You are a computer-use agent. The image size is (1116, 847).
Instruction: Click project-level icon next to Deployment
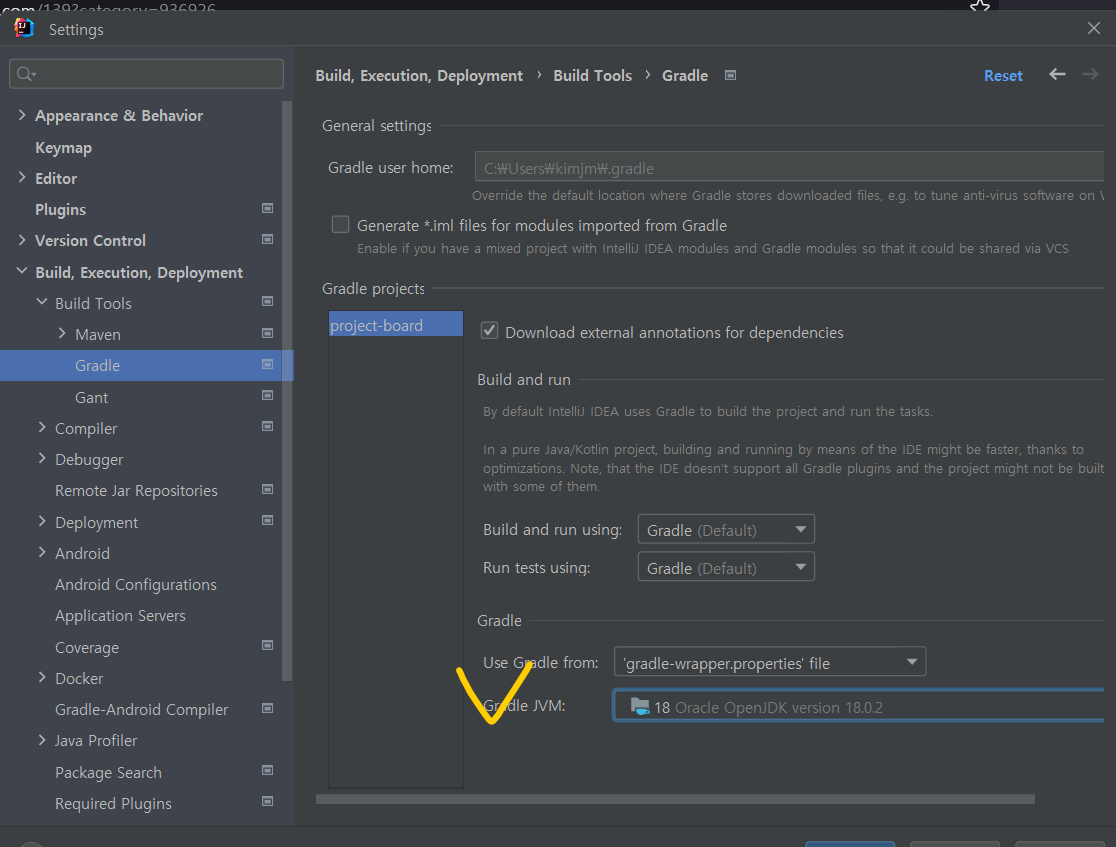pos(268,520)
